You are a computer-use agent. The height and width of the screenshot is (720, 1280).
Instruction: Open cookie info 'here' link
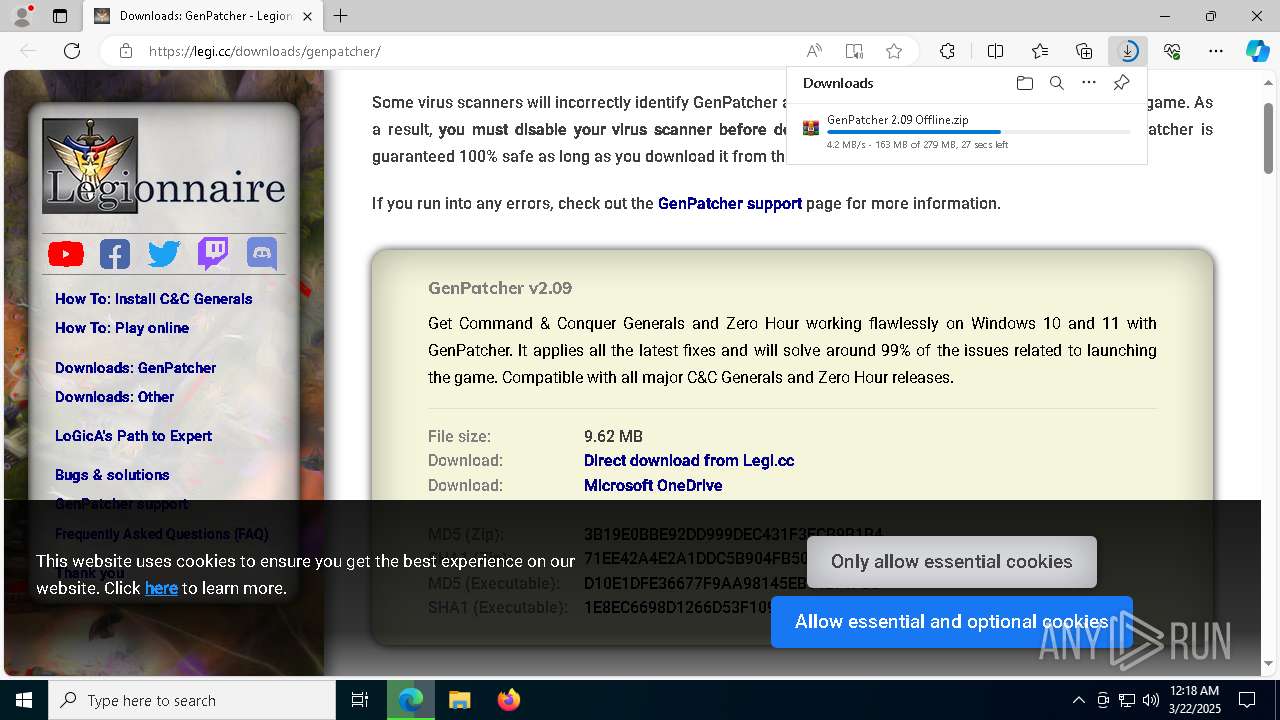(x=161, y=588)
